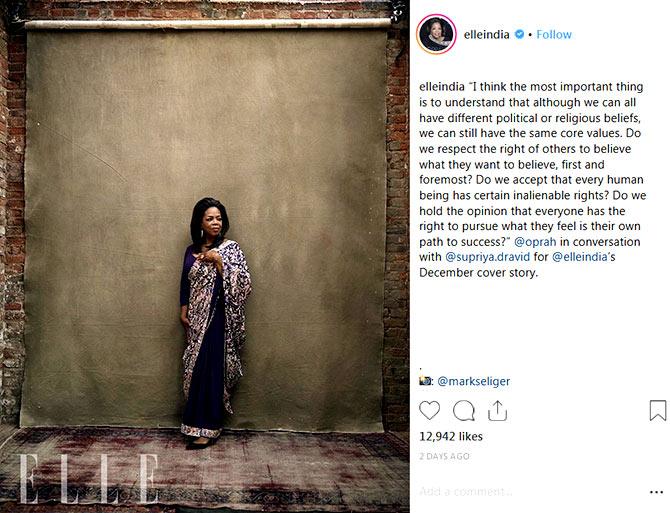
Task: Open the @supriya.dravid mention link
Action: (488, 257)
